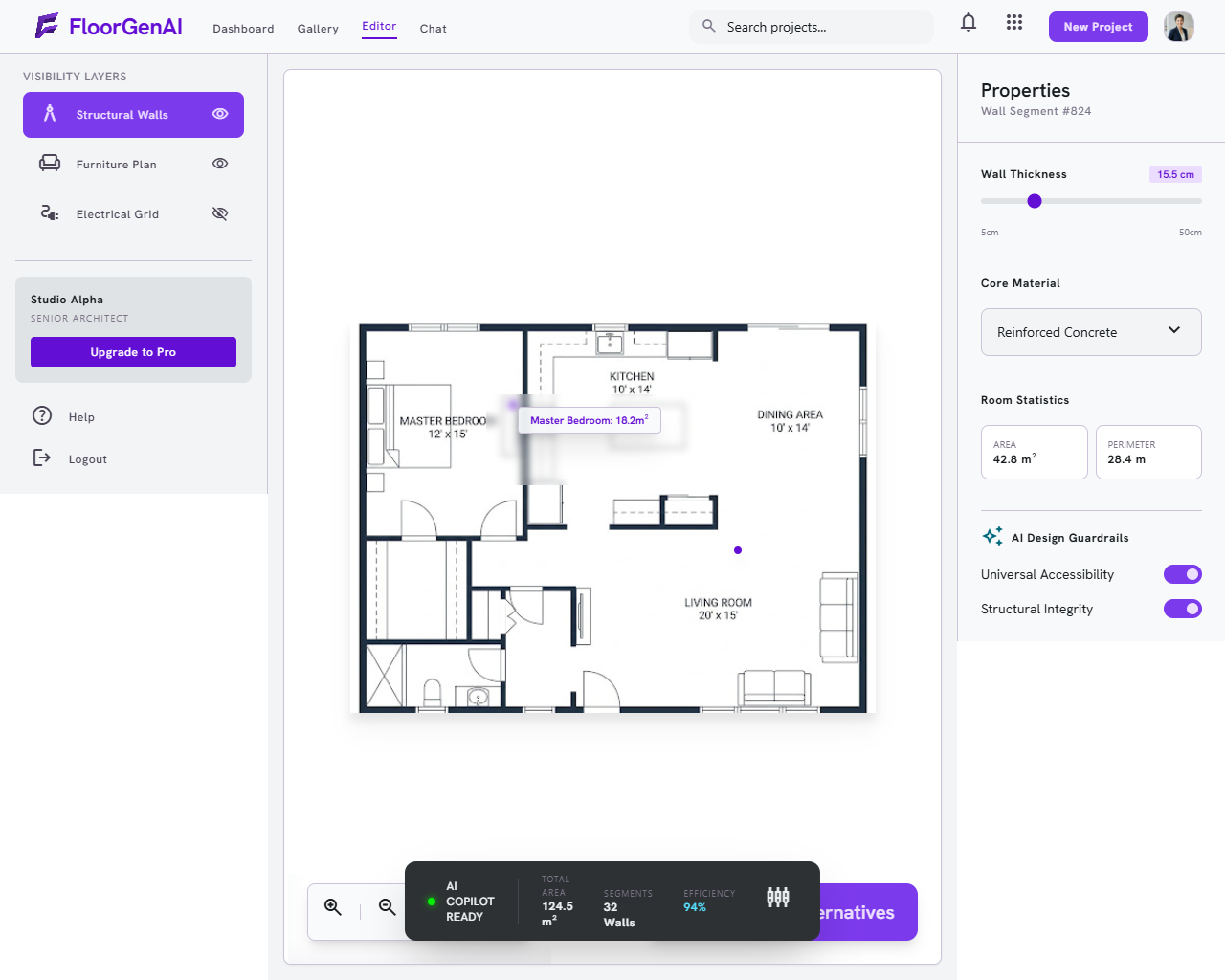Screen dimensions: 1225x980
Task: Click the alternatives button
Action: coord(867,912)
